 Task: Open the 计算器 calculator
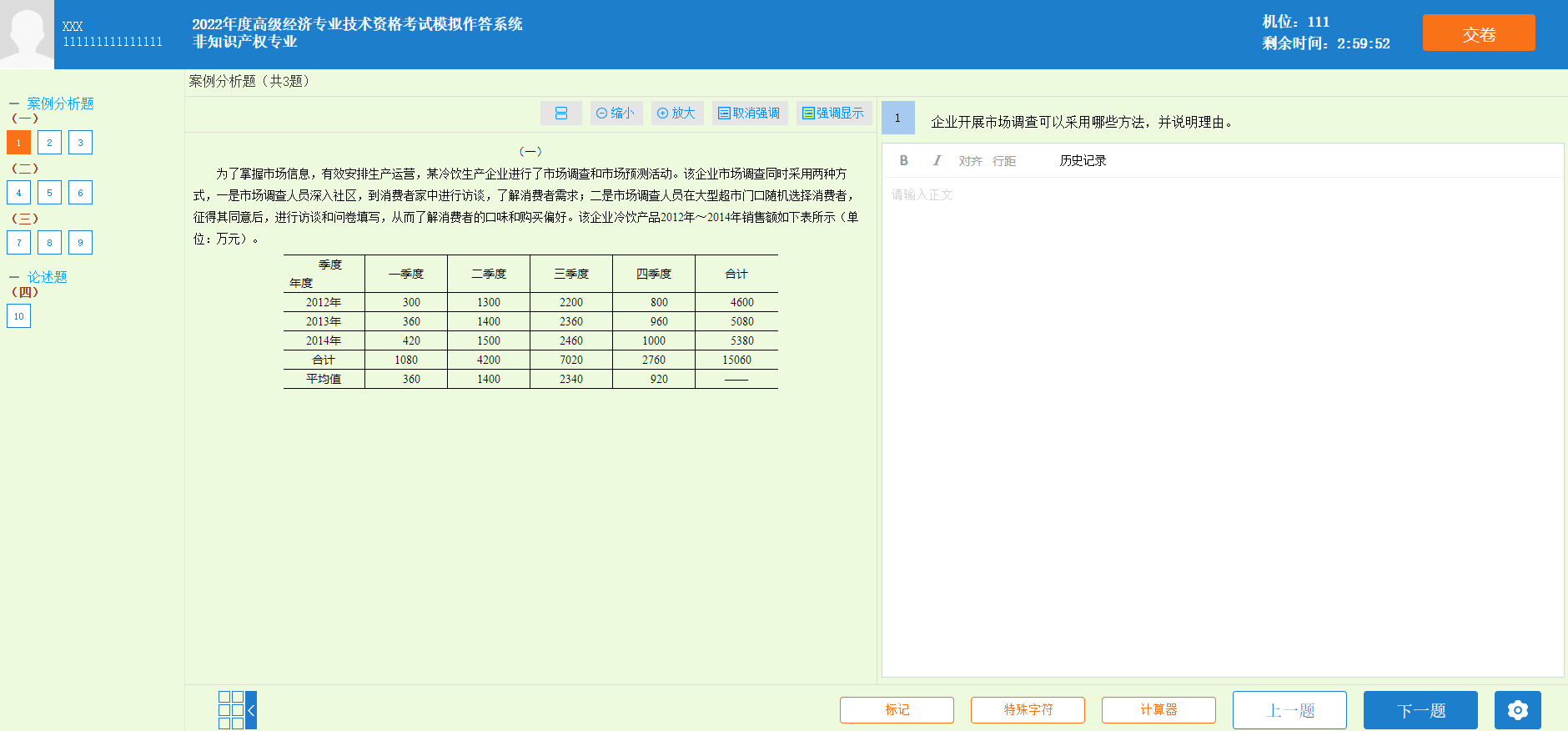point(1158,710)
